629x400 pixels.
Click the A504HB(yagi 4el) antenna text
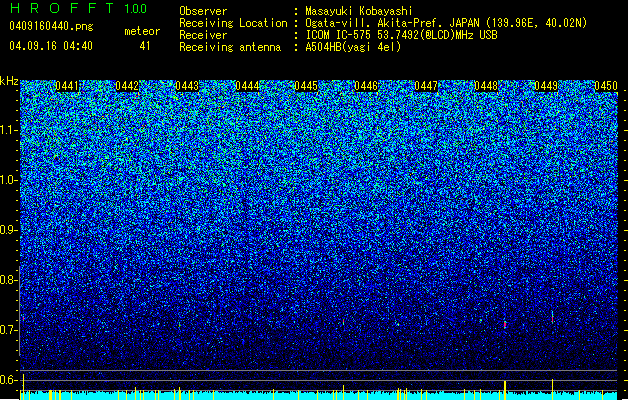coord(353,47)
